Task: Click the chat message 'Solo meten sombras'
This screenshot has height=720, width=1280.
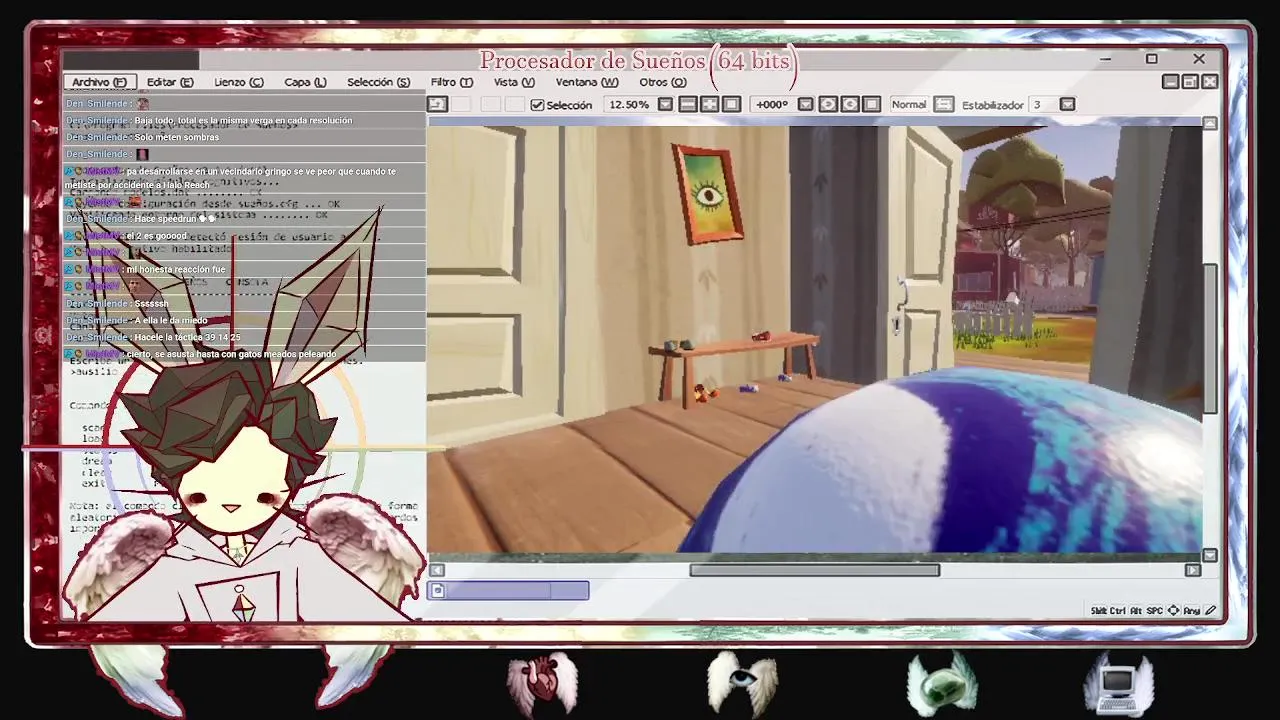Action: [177, 137]
